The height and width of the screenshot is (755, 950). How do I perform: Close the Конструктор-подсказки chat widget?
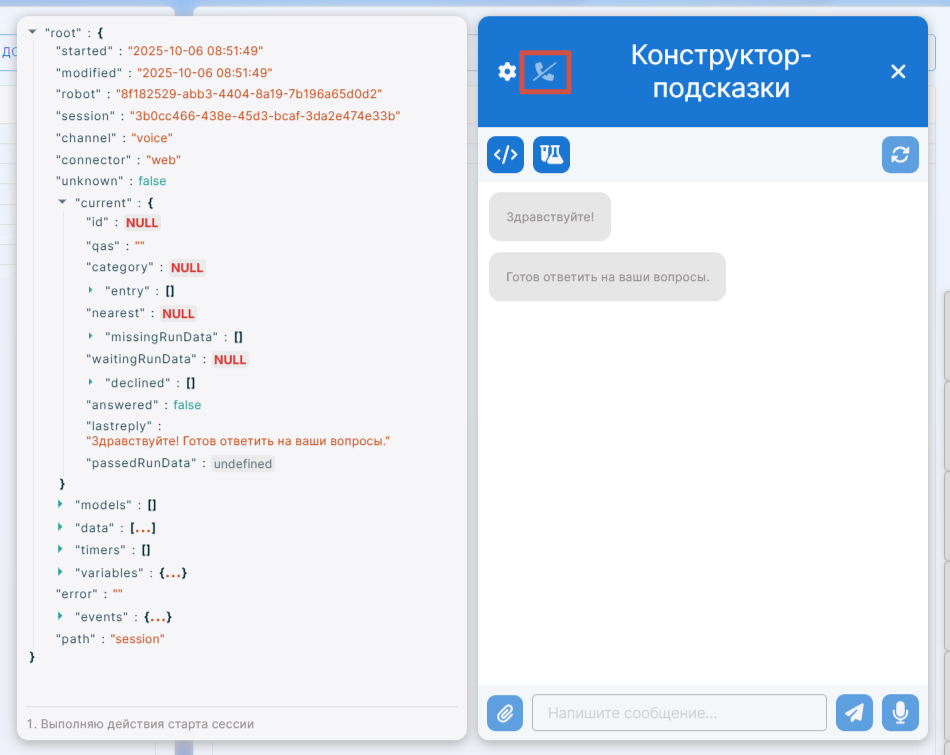click(x=898, y=72)
